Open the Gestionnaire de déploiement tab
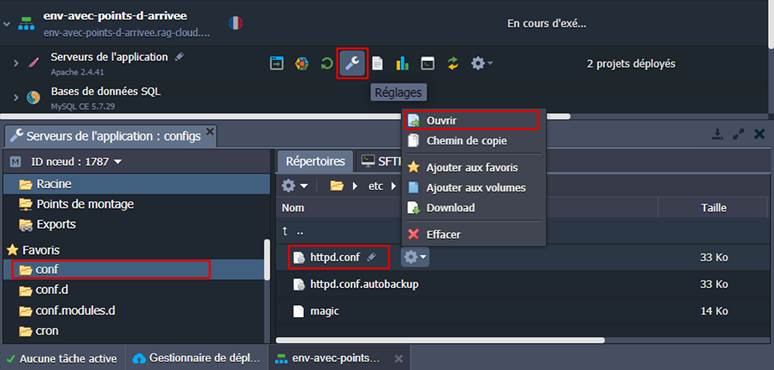This screenshot has width=774, height=370. [x=197, y=358]
